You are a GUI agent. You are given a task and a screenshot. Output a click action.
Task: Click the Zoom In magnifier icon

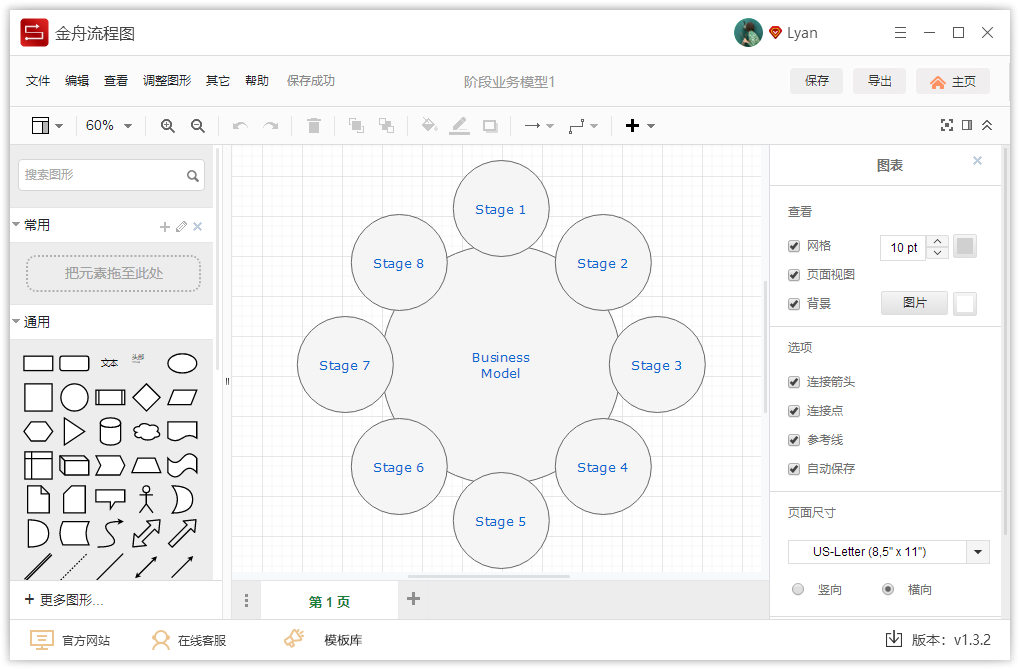coord(168,125)
